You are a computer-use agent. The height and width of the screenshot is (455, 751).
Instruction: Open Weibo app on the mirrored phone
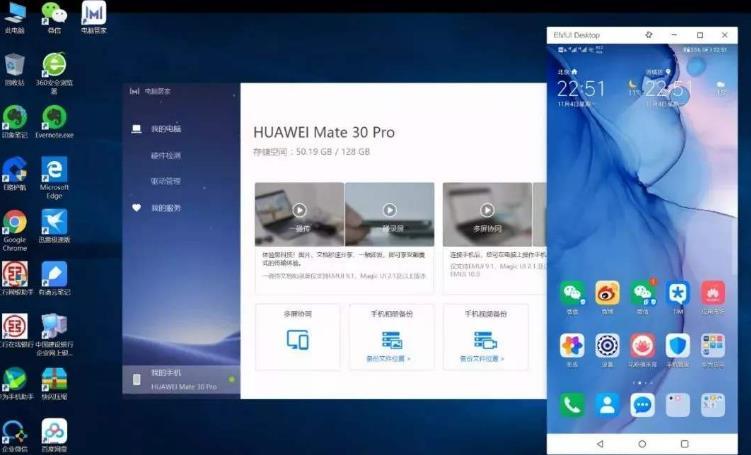click(607, 293)
